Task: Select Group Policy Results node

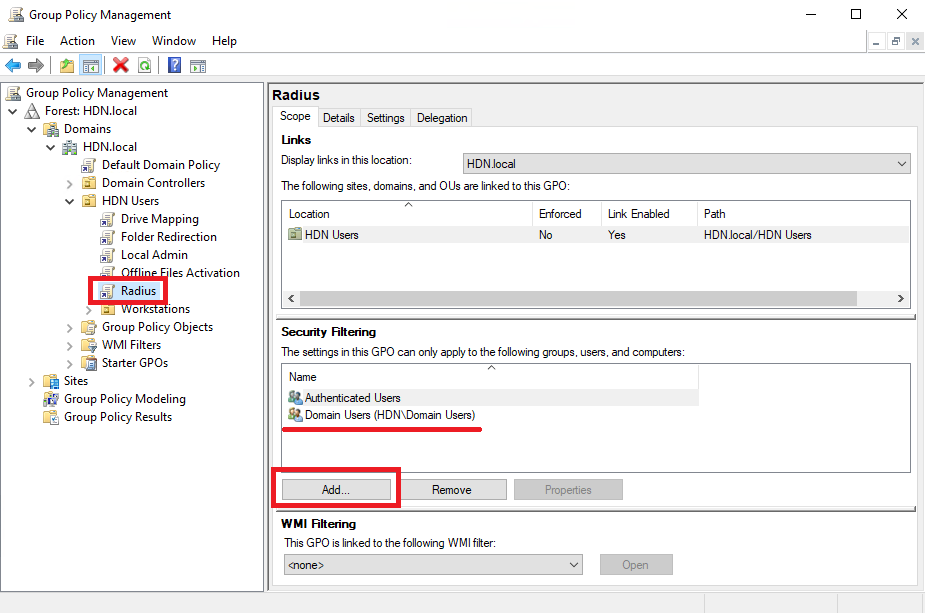Action: point(118,417)
